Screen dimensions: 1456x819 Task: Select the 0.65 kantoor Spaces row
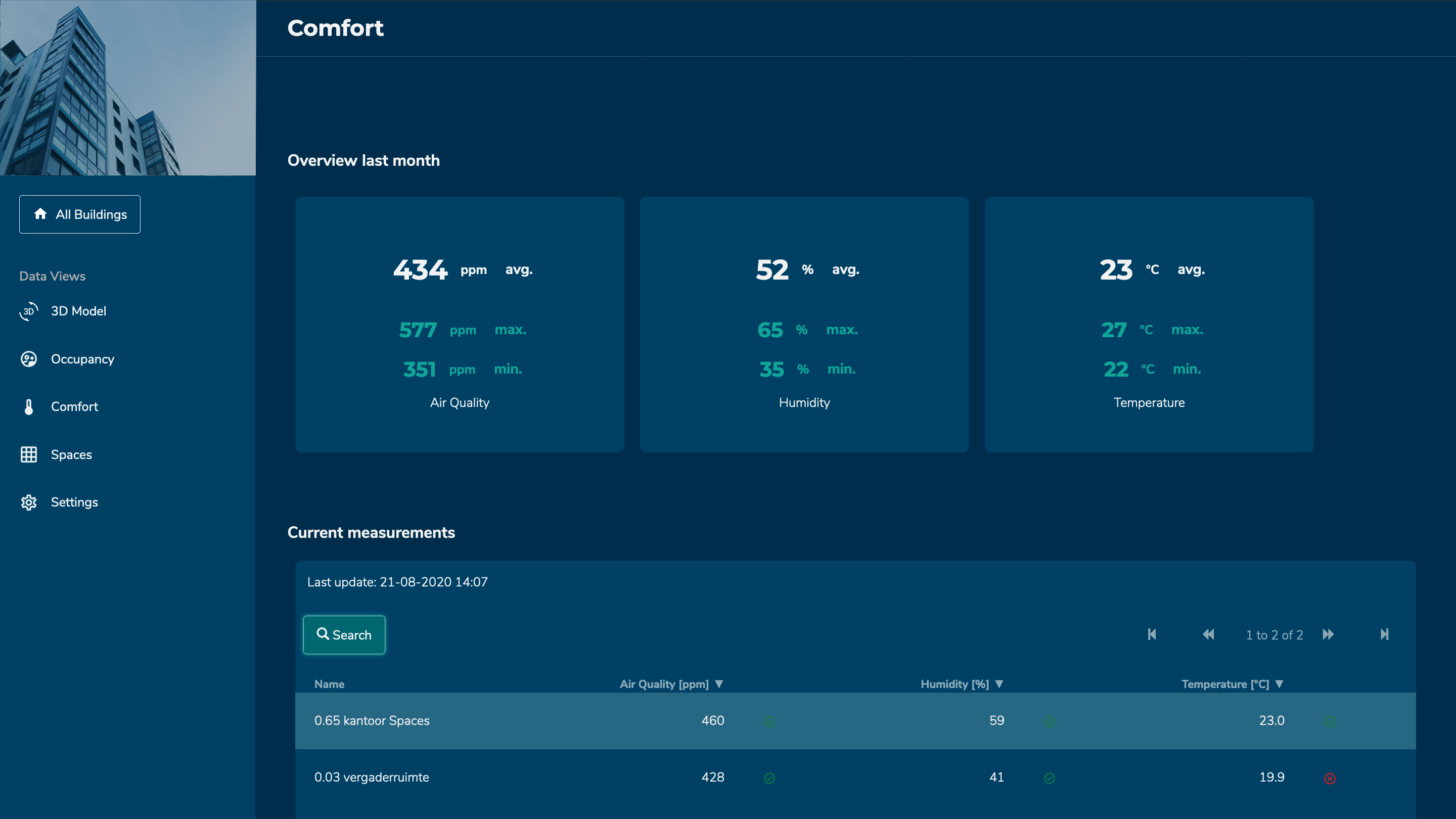[372, 720]
